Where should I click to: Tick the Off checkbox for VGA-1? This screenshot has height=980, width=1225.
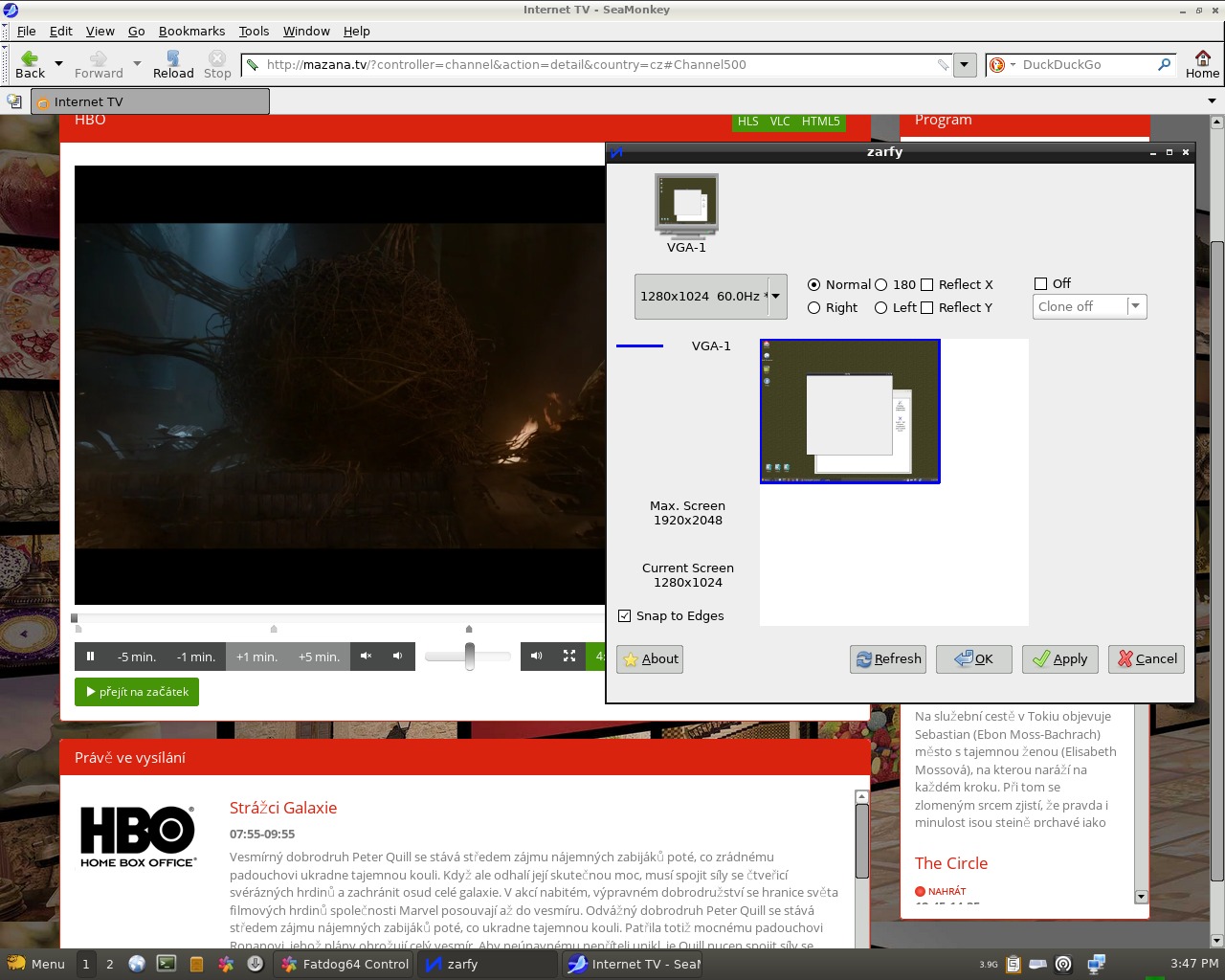1041,283
